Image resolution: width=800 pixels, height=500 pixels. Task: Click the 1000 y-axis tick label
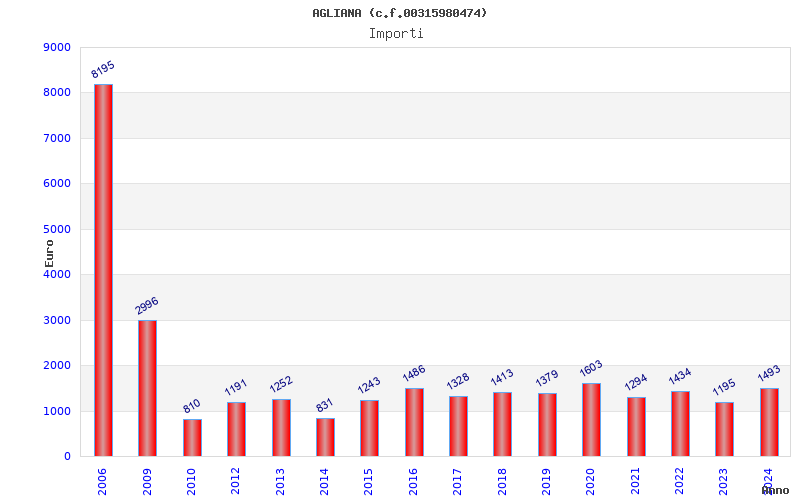(x=57, y=411)
